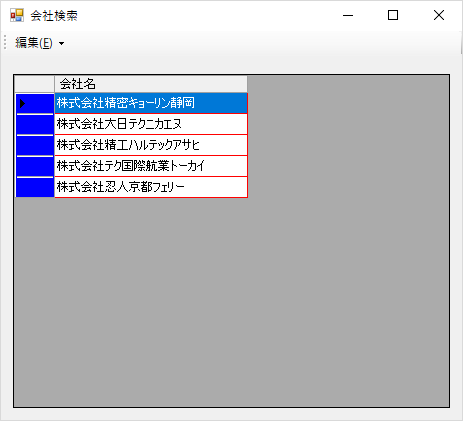Select the 株式会社精工ハルテックアサヒ cell
The width and height of the screenshot is (463, 421).
click(x=151, y=145)
